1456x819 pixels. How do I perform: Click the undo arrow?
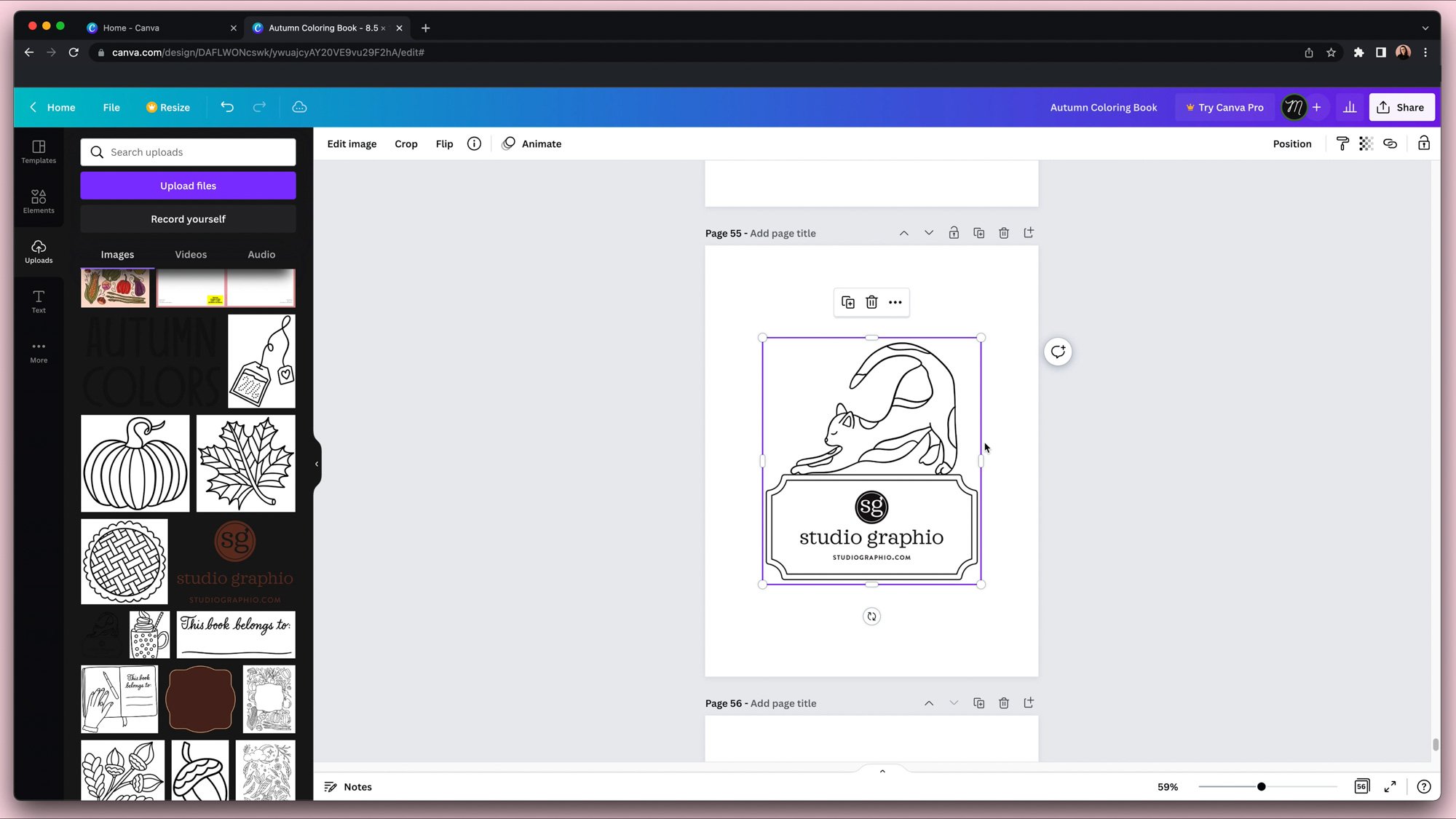pyautogui.click(x=227, y=107)
